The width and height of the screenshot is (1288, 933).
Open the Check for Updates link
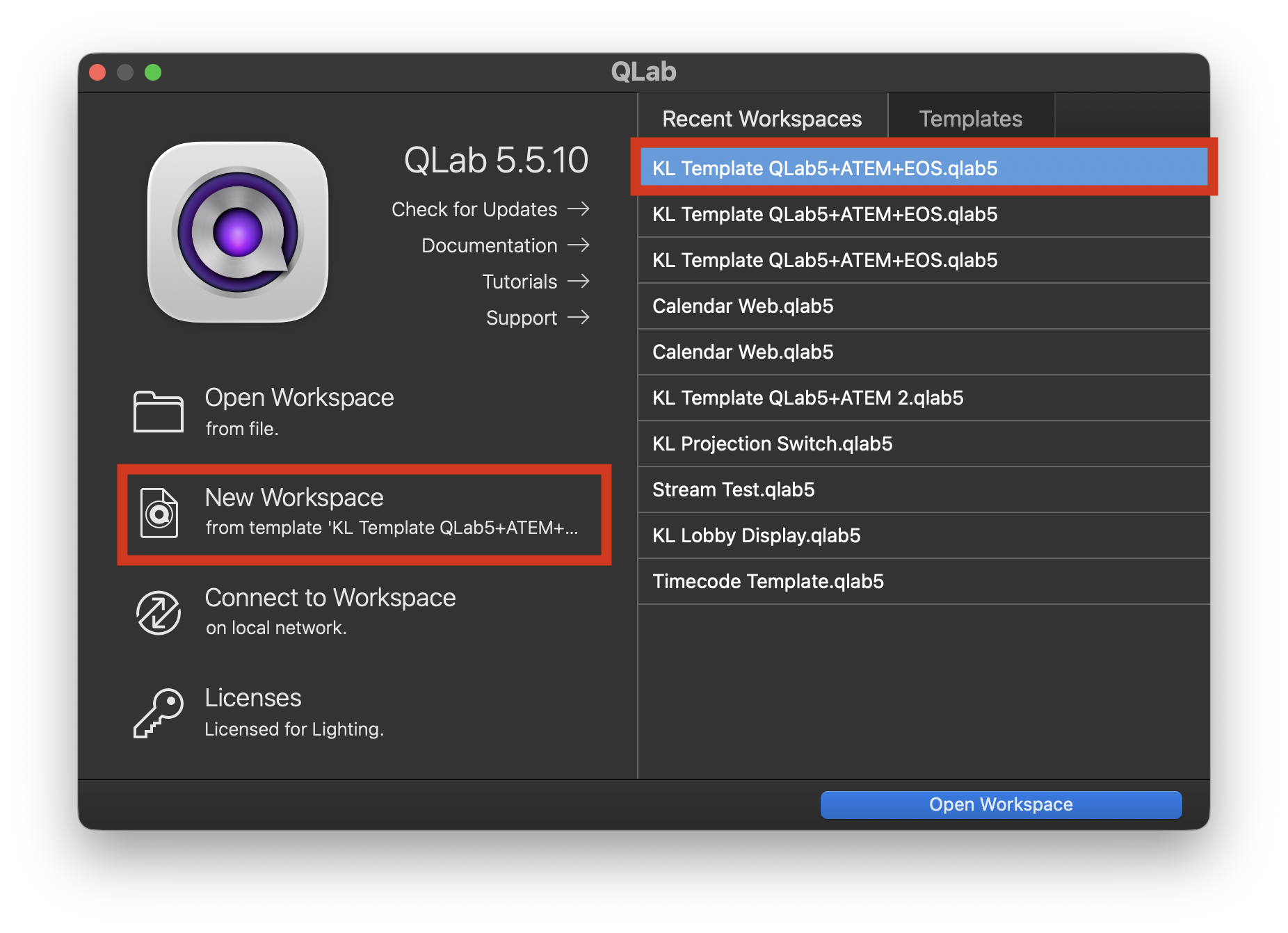point(490,209)
